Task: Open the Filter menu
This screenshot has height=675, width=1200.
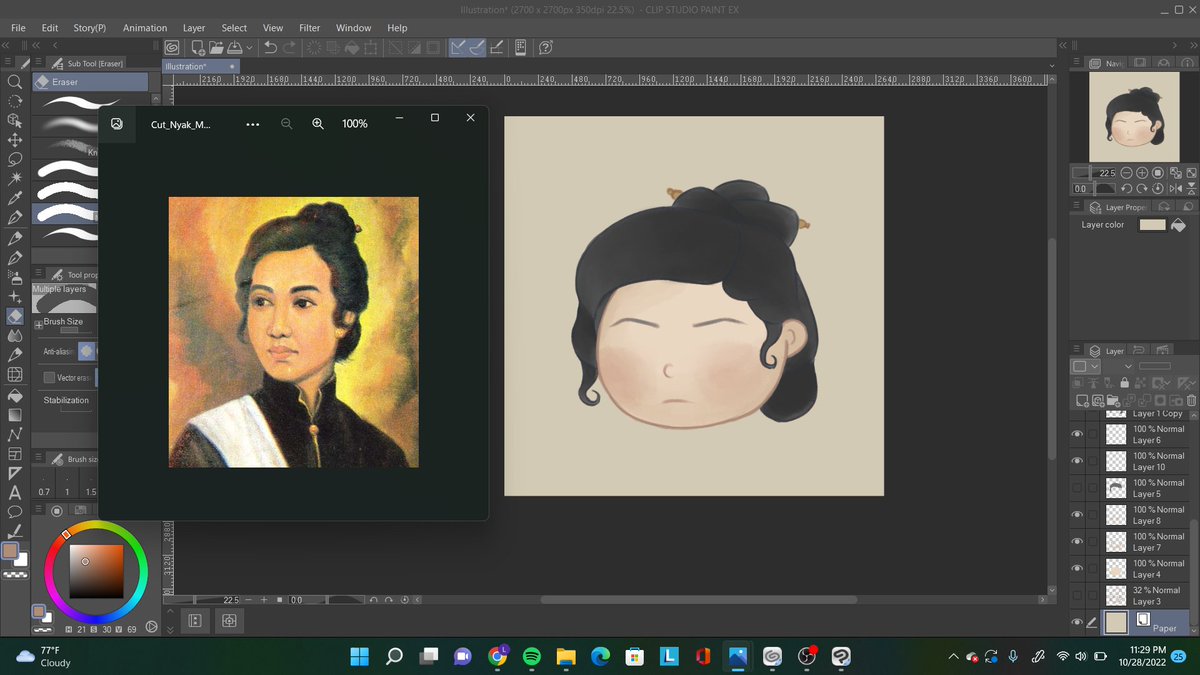Action: (x=310, y=28)
